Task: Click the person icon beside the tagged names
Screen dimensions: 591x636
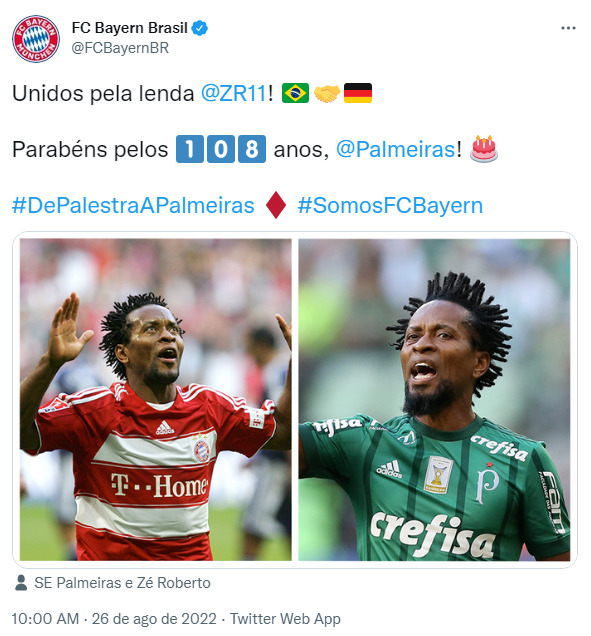Action: (21, 583)
